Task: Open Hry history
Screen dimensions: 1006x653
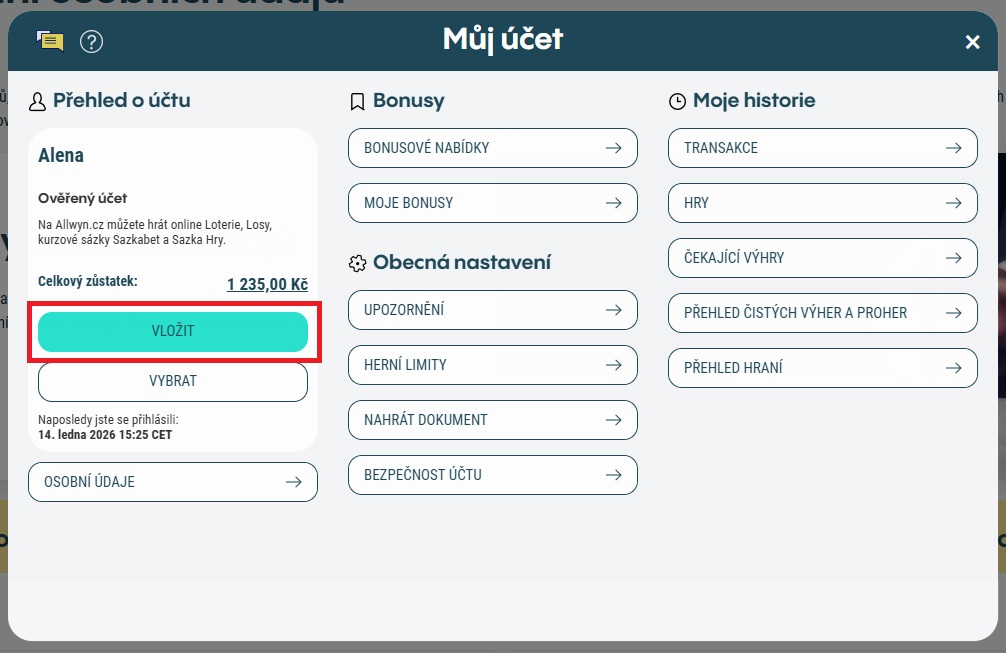Action: click(822, 203)
